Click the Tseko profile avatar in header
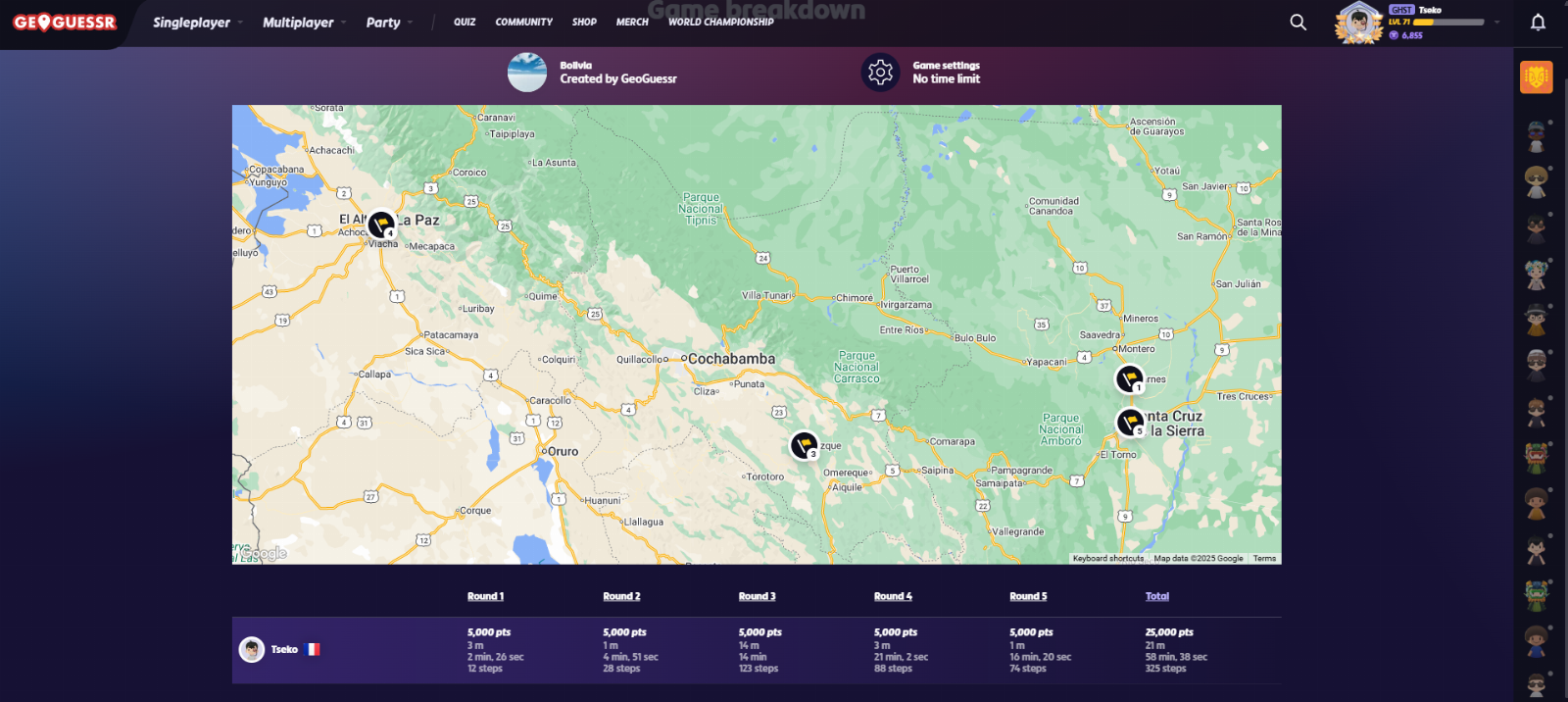 (1358, 23)
